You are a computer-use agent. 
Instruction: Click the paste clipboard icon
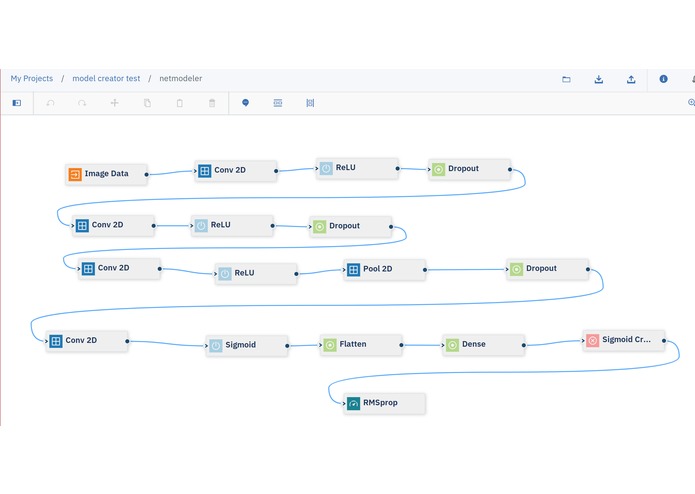pos(180,103)
